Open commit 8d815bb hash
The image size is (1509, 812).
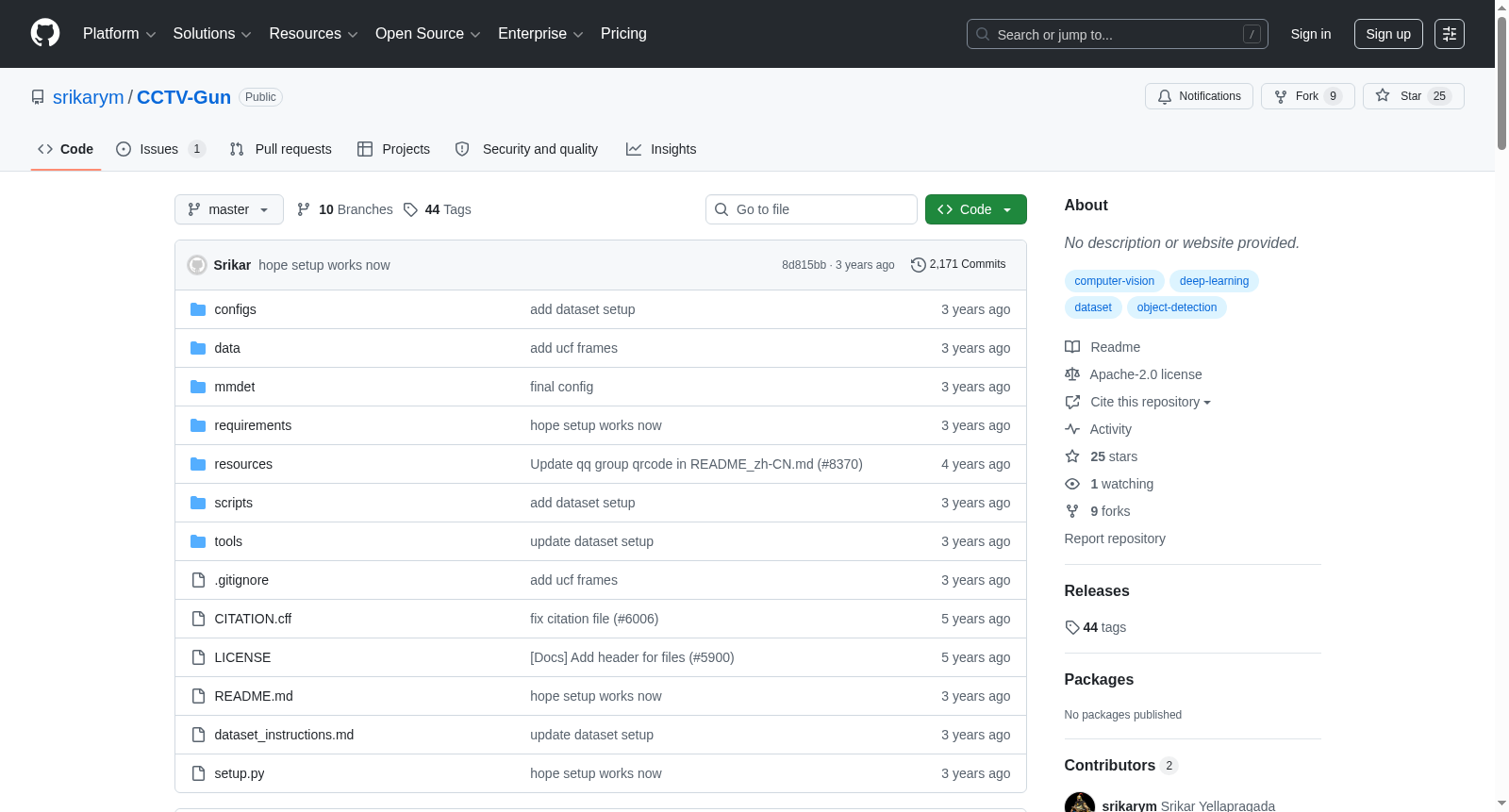804,265
